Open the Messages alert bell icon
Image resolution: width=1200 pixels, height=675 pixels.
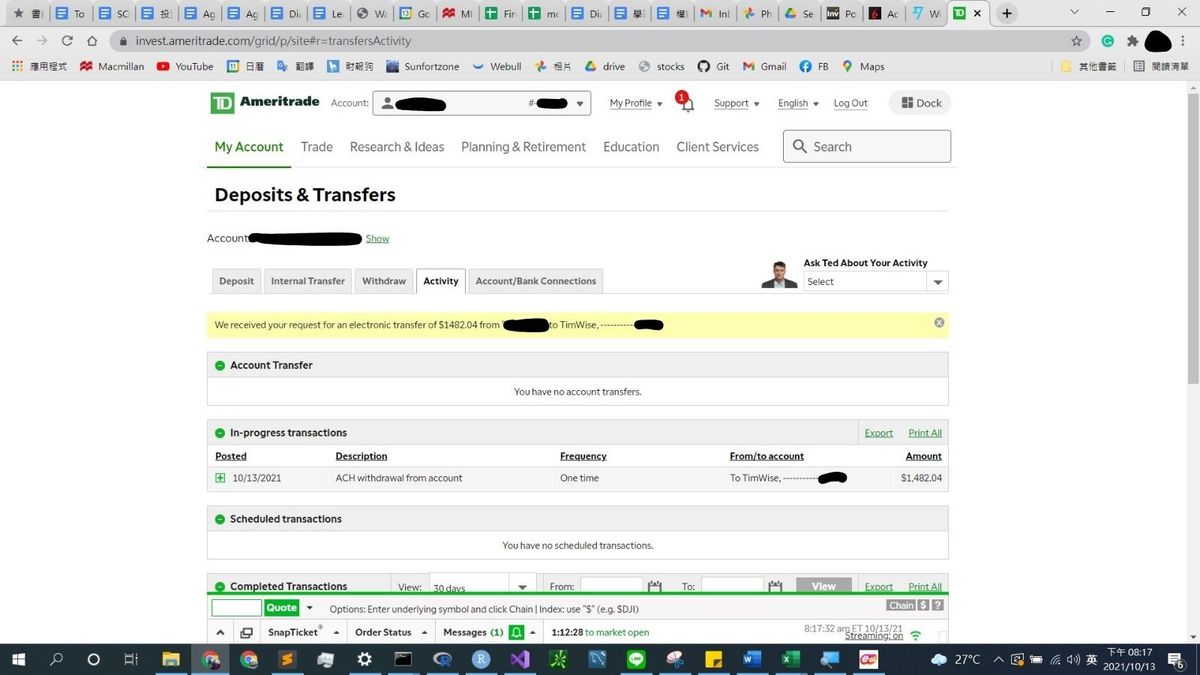tap(516, 633)
